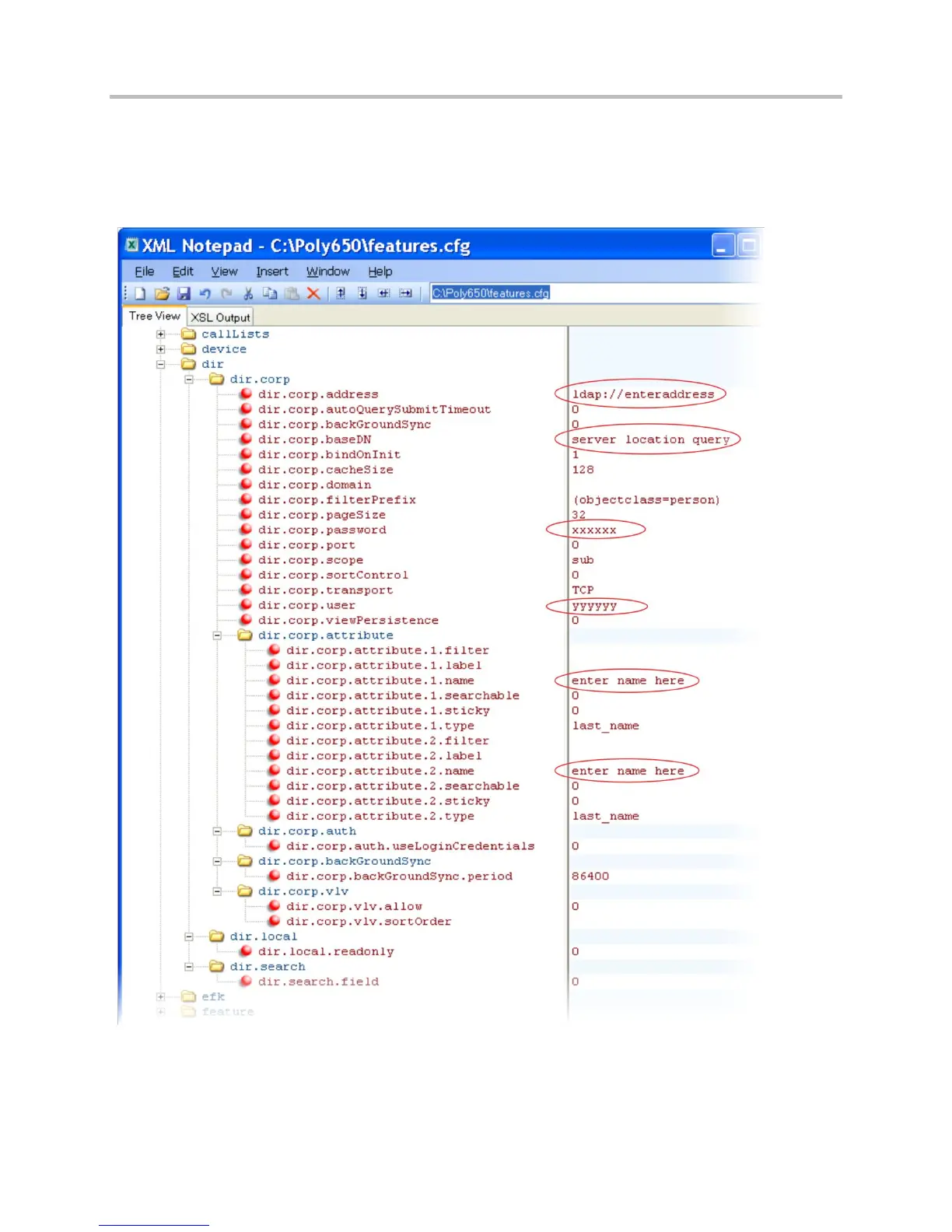Click the nudge node up icon
This screenshot has width=952, height=1232.
[x=341, y=293]
